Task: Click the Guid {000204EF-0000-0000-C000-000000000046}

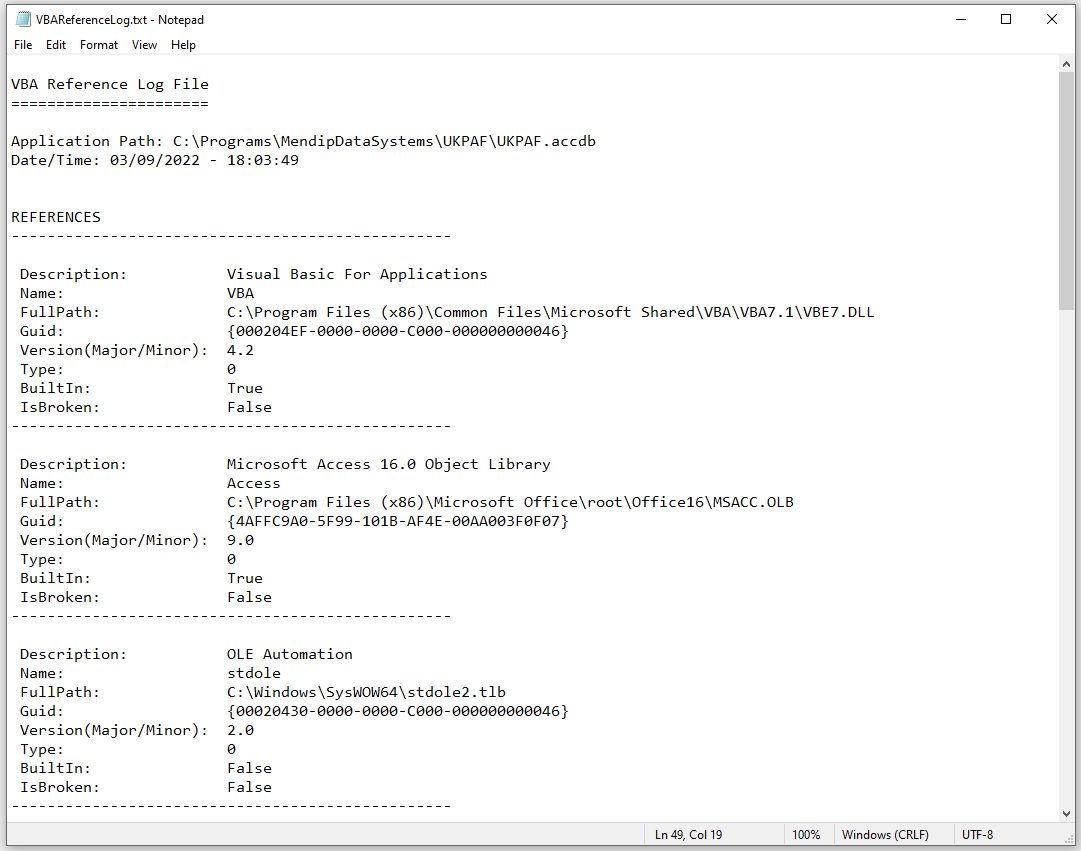Action: 398,332
